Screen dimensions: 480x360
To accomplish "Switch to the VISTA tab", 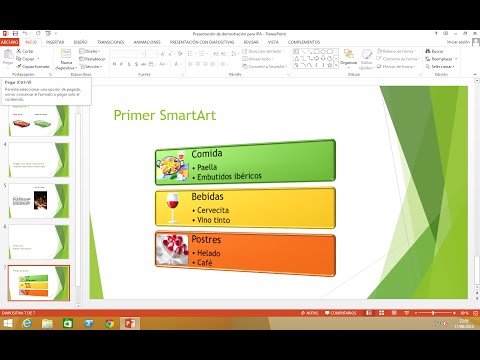I will point(273,42).
